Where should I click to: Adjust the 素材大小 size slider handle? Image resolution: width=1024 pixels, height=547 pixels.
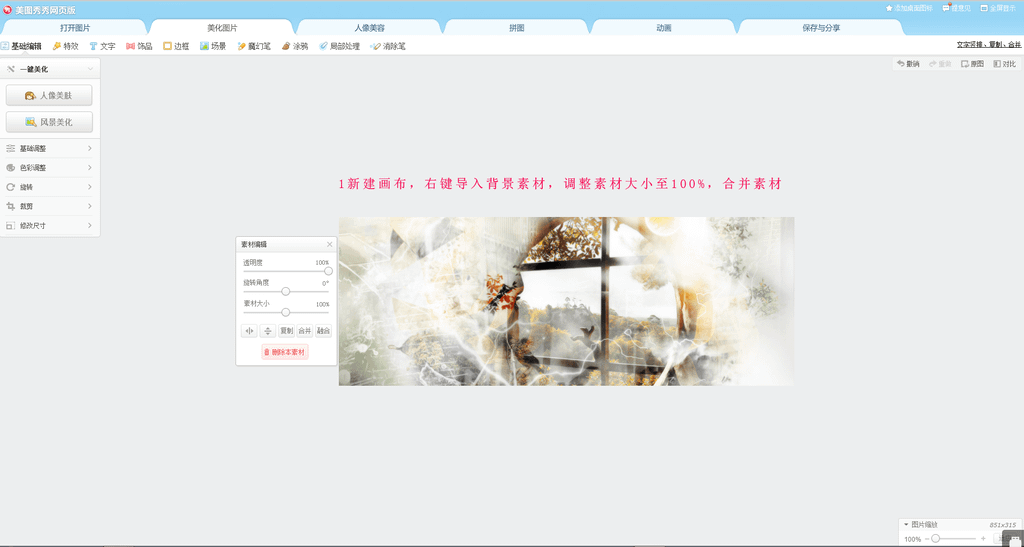tap(285, 312)
